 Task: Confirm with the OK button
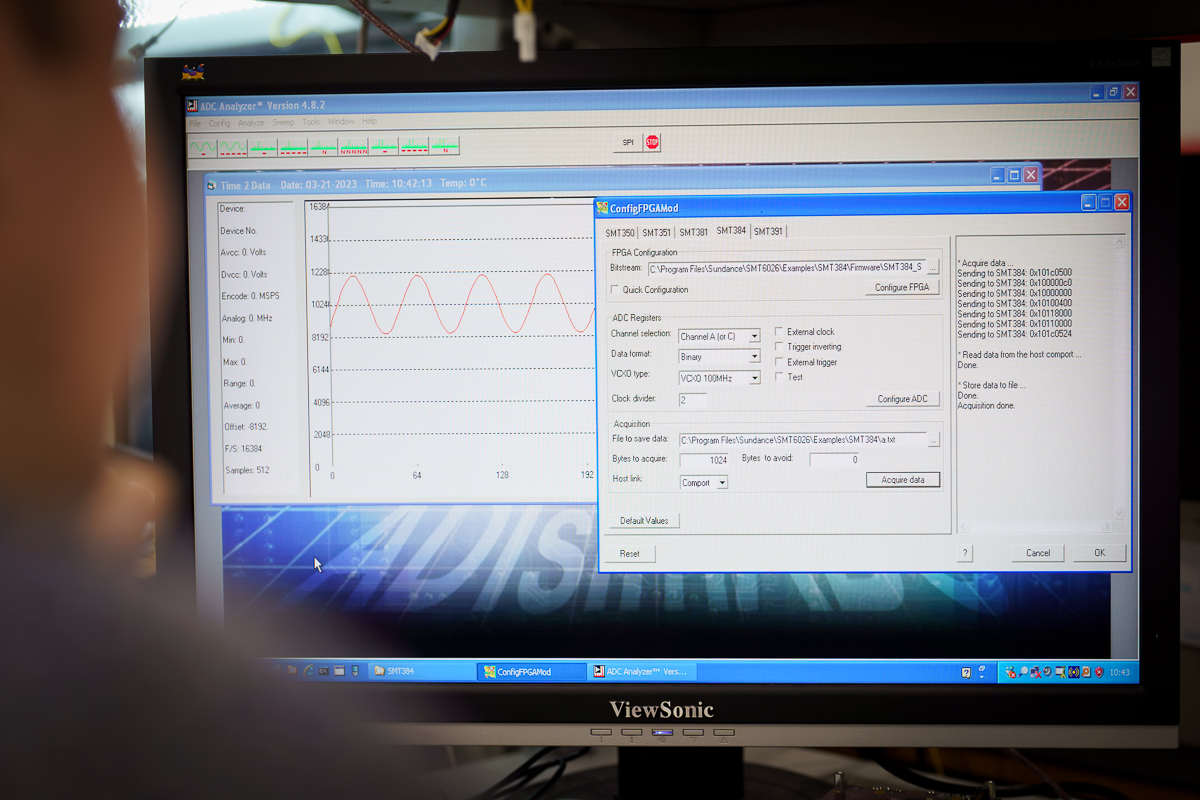click(1099, 553)
